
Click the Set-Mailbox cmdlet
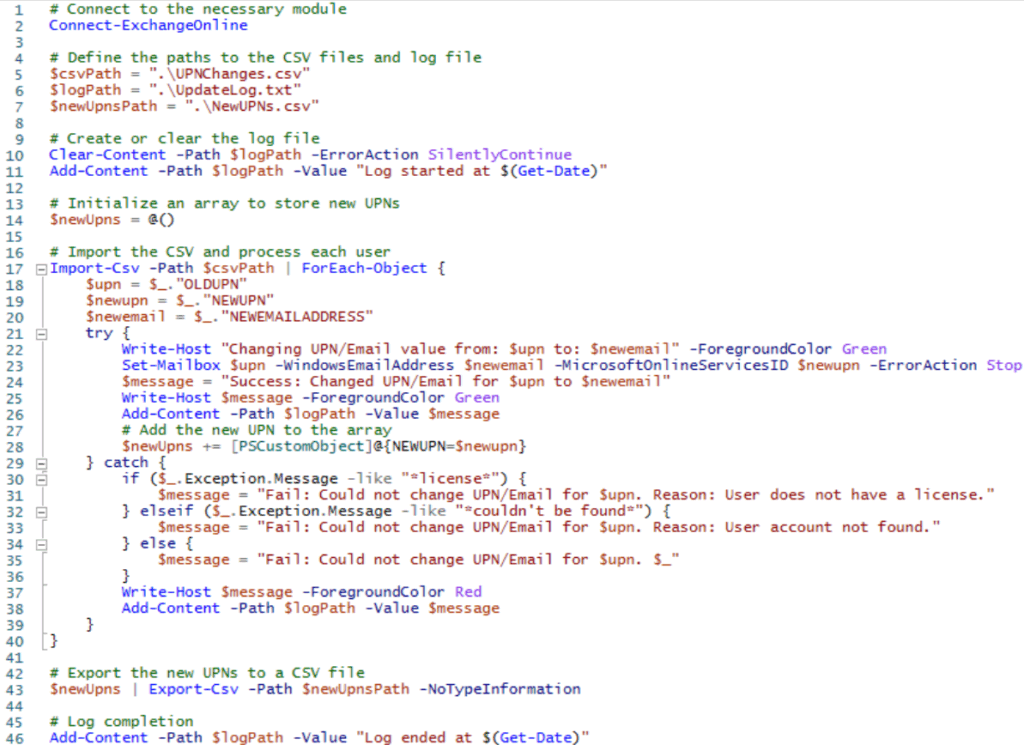coord(171,366)
